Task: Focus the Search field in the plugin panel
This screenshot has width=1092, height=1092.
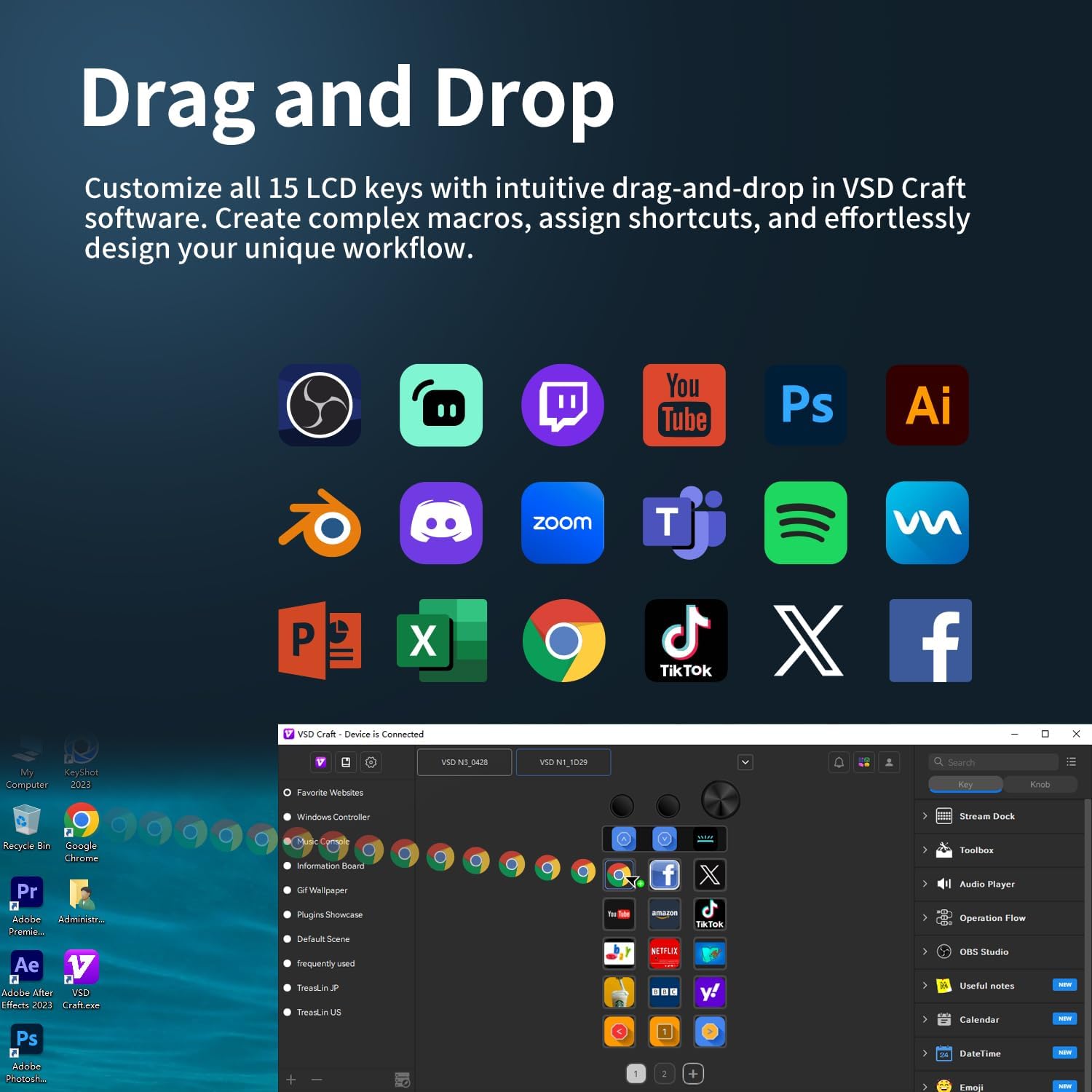Action: pos(994,761)
